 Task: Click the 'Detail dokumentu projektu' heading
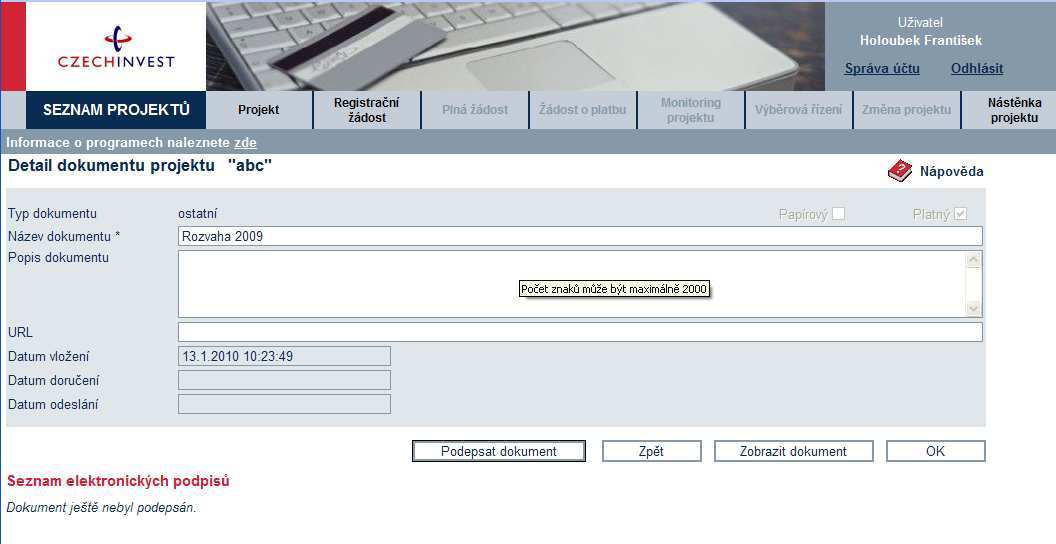(111, 166)
